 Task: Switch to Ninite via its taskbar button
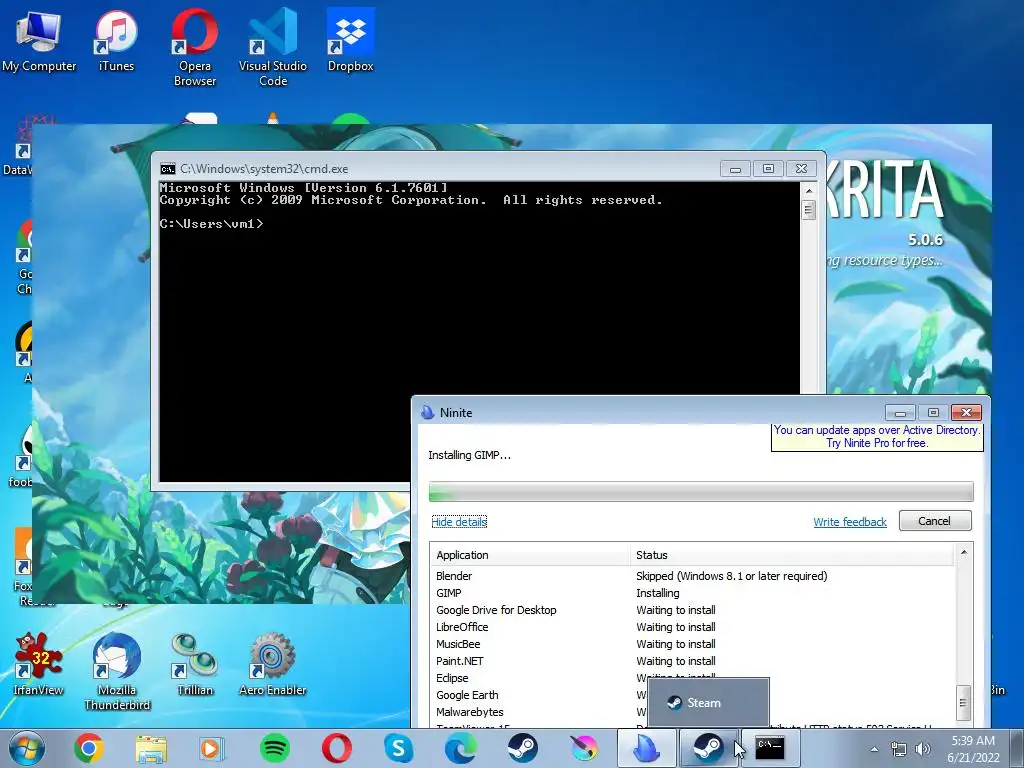pos(647,748)
